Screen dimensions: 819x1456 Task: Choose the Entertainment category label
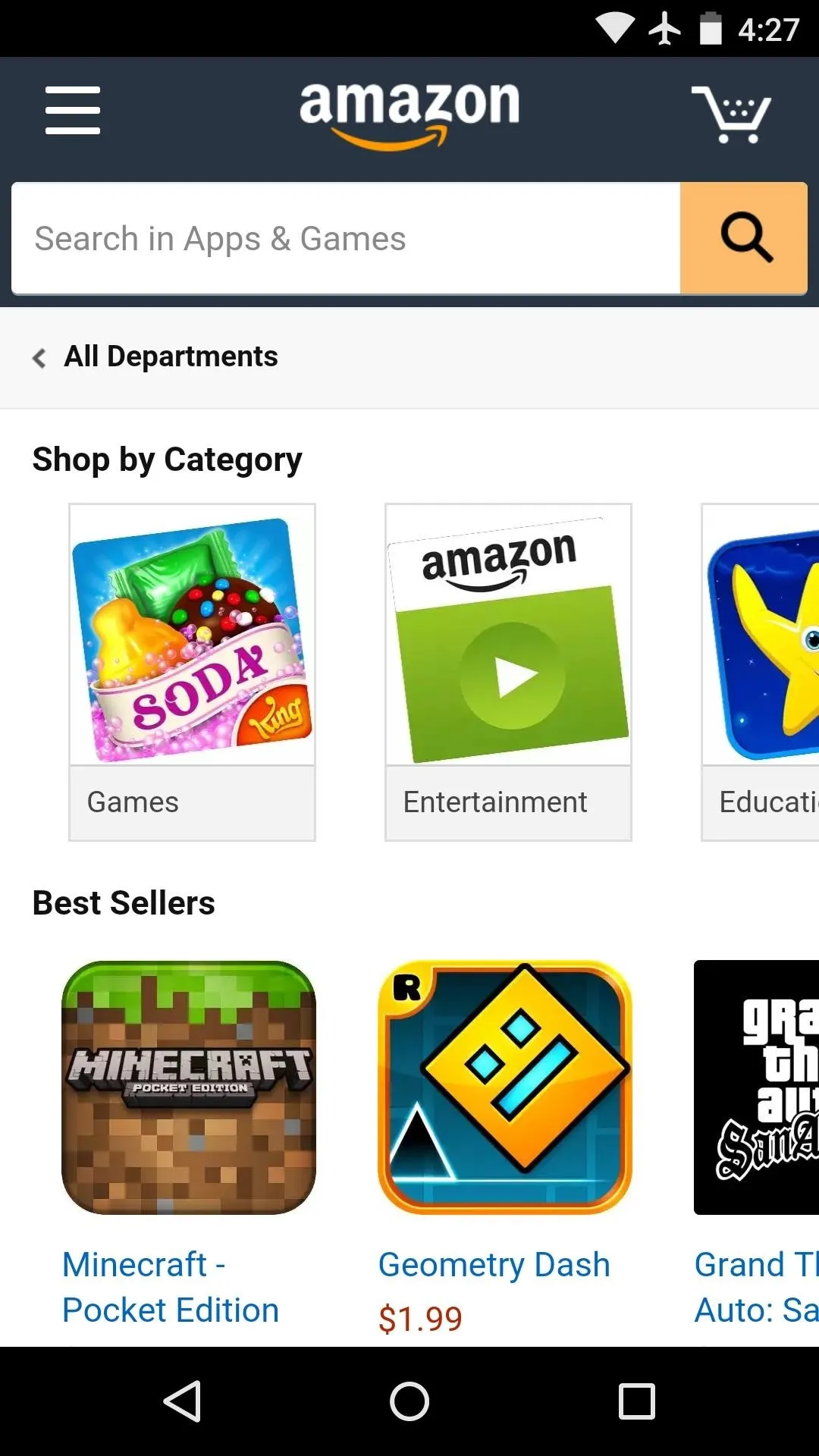click(494, 802)
